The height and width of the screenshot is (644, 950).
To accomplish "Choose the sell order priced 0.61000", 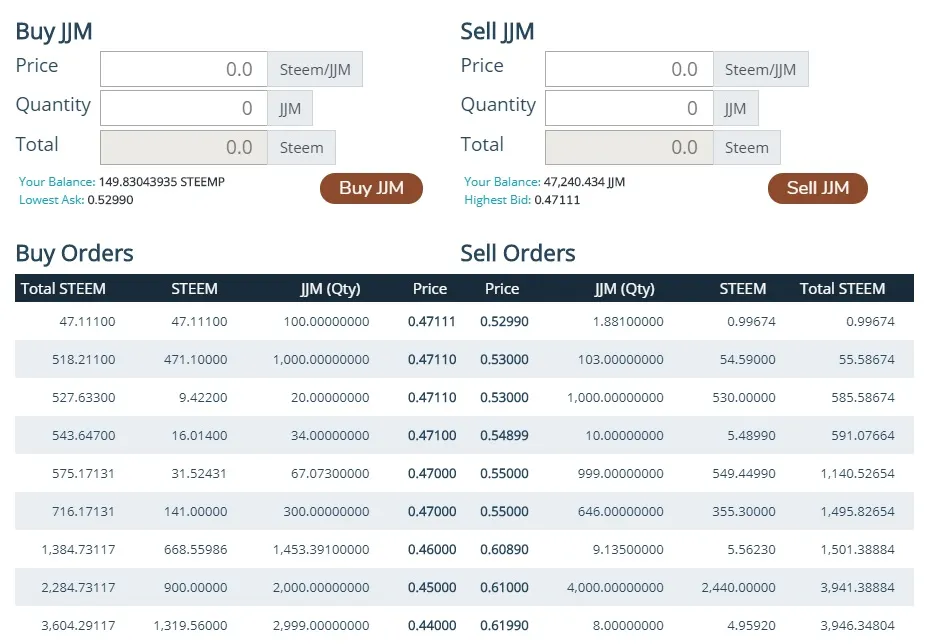I will (x=504, y=587).
